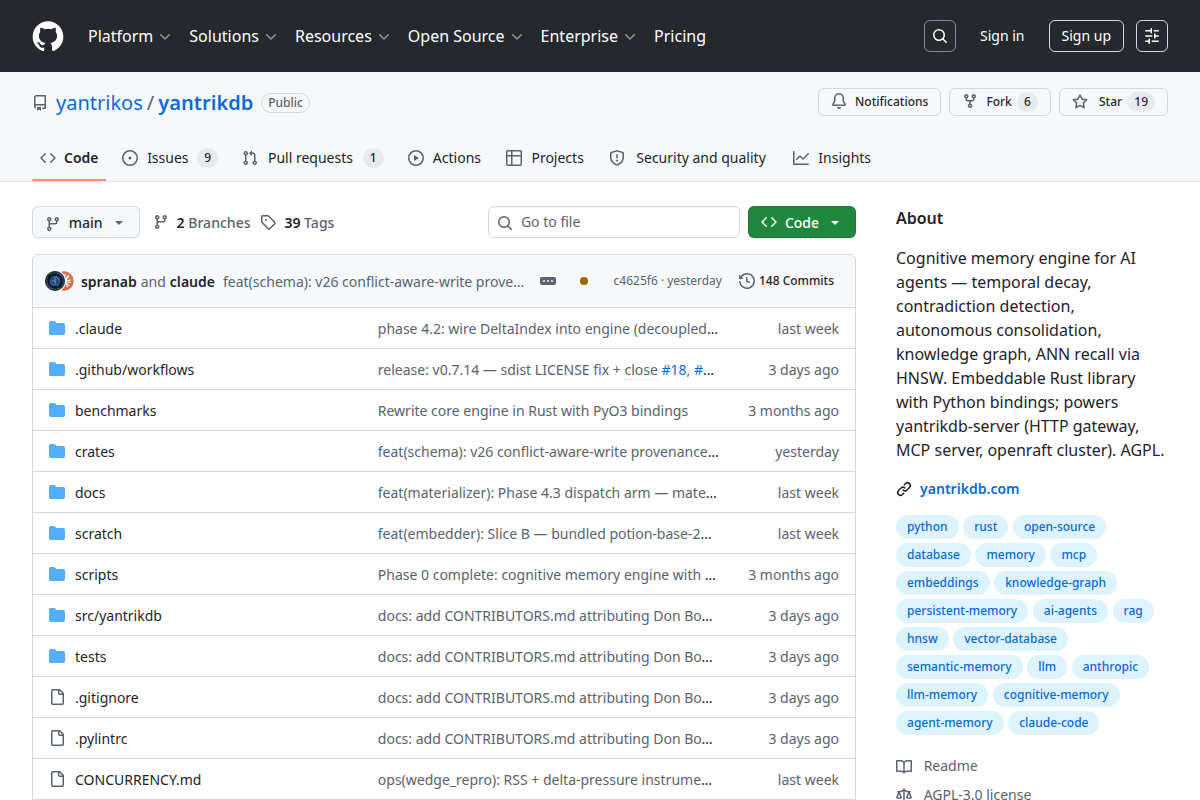
Task: Click the Security shield icon
Action: click(x=617, y=158)
